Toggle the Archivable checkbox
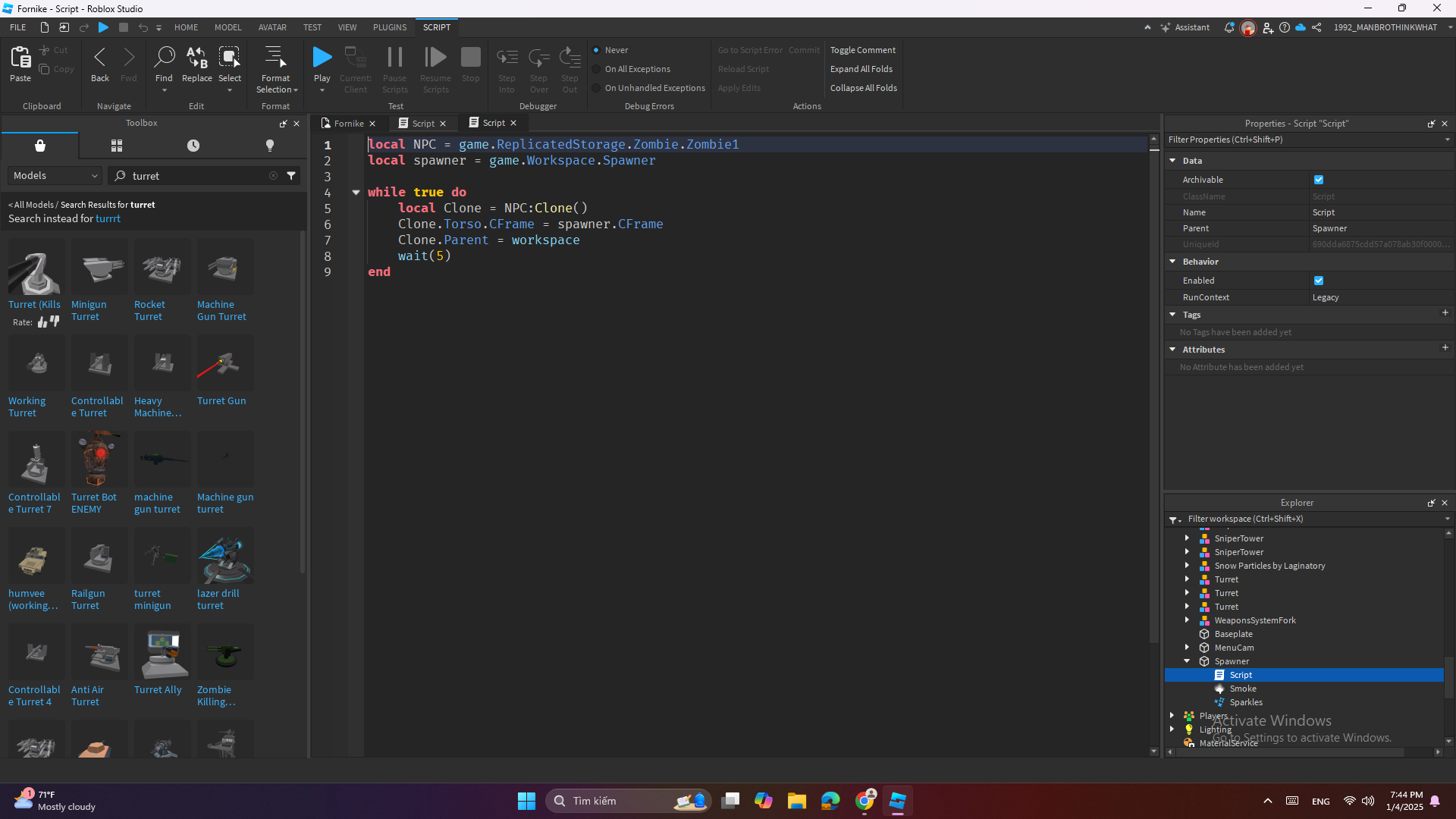 [x=1319, y=180]
